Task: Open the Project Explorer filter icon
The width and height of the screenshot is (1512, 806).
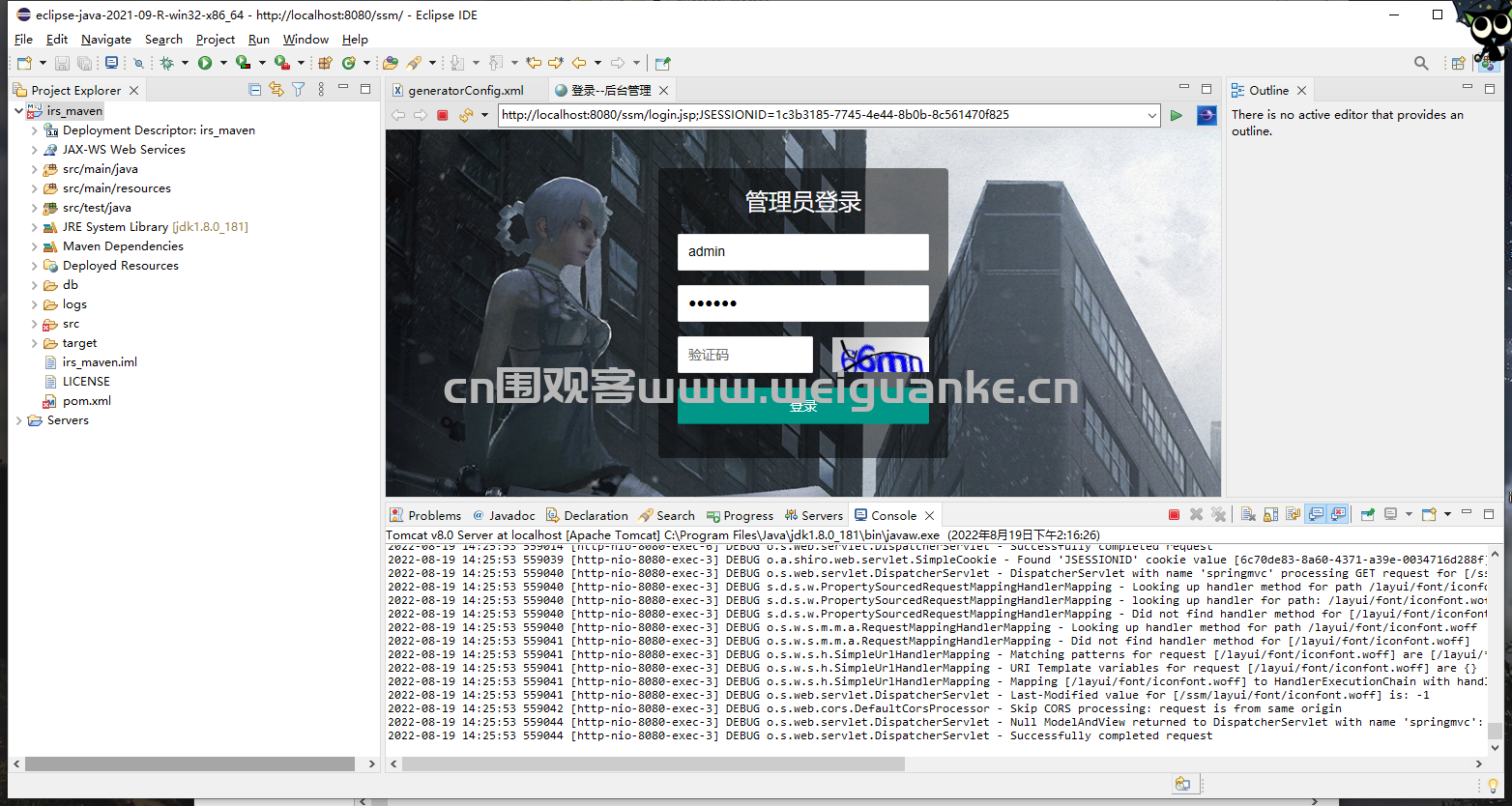Action: [299, 90]
